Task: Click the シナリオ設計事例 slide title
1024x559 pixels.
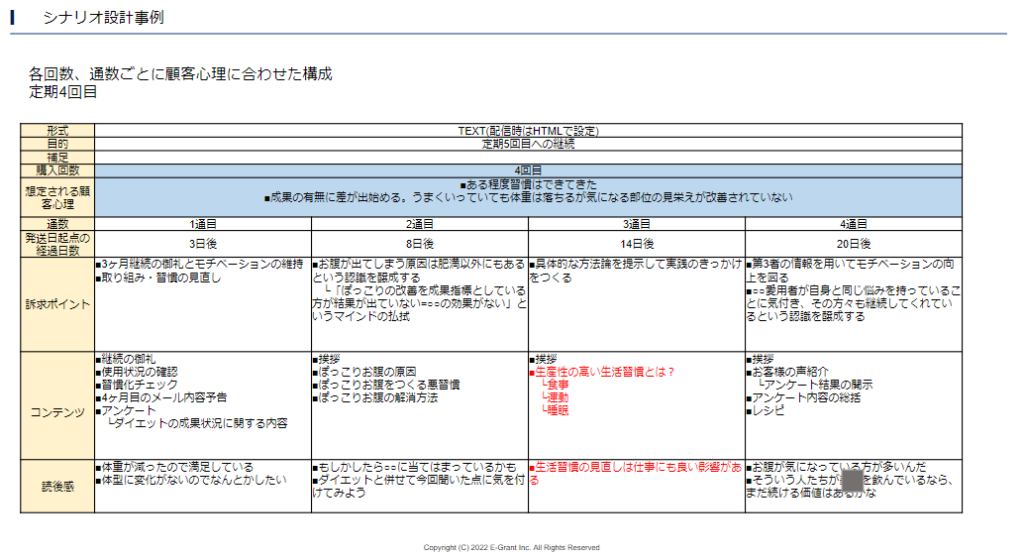Action: click(103, 18)
